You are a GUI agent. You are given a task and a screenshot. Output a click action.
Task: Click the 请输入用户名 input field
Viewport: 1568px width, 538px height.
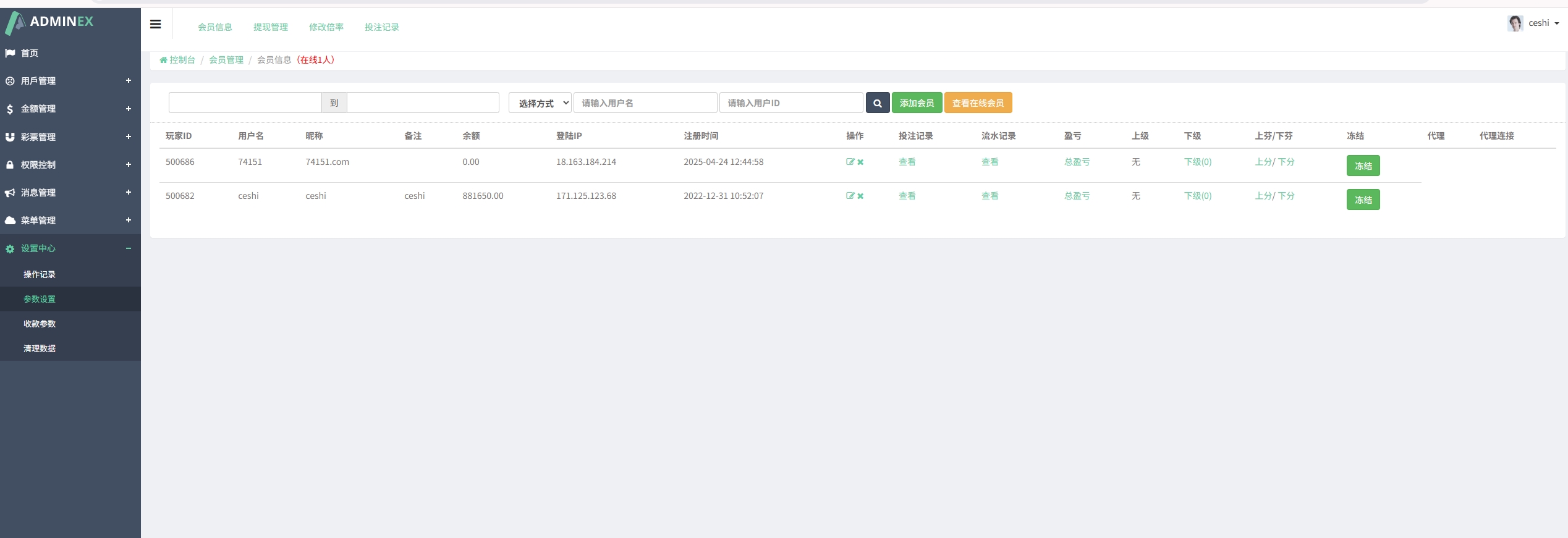tap(645, 103)
